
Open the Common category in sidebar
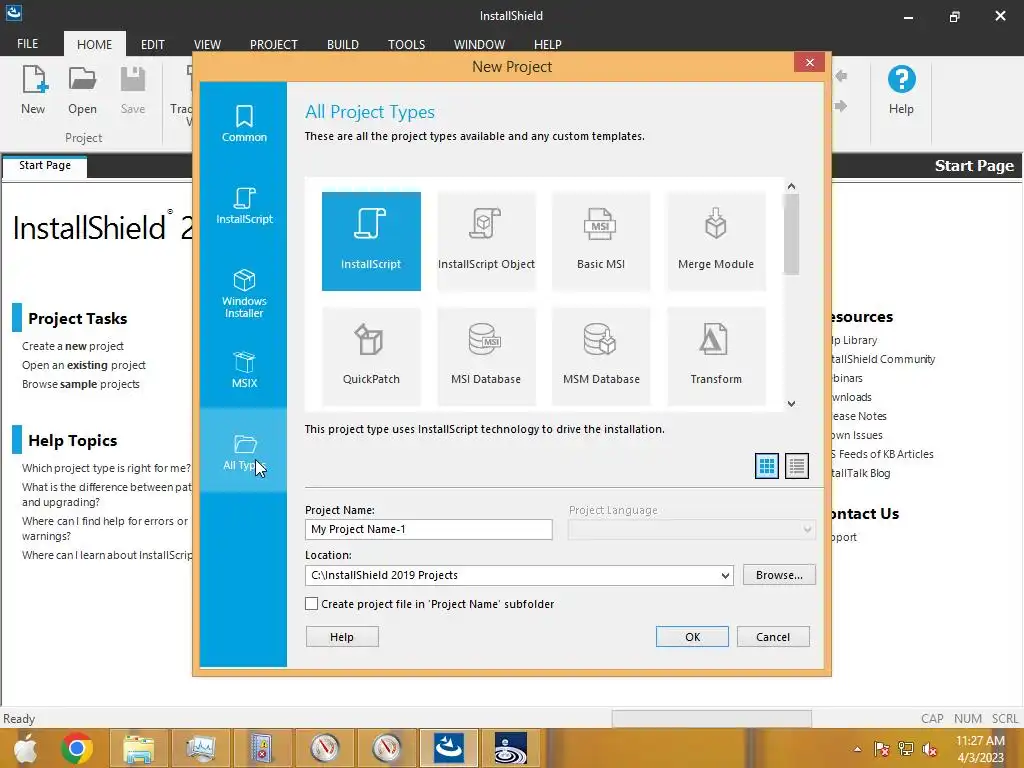(x=244, y=123)
